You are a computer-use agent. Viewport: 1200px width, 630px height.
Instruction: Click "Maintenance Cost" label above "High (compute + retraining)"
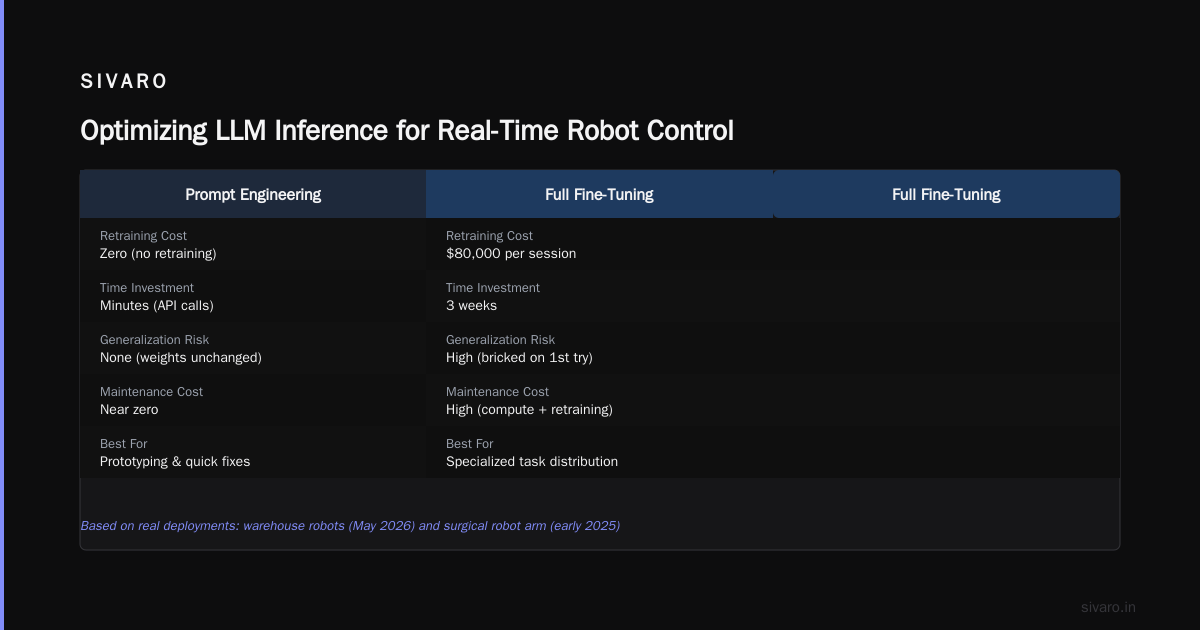coord(497,392)
